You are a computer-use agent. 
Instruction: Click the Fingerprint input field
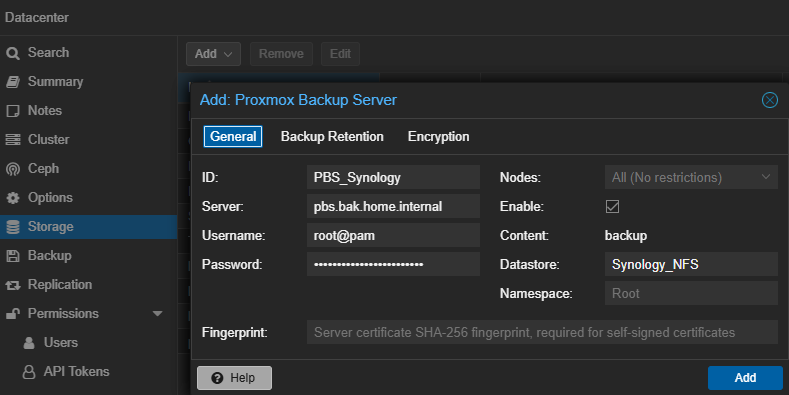coord(542,333)
